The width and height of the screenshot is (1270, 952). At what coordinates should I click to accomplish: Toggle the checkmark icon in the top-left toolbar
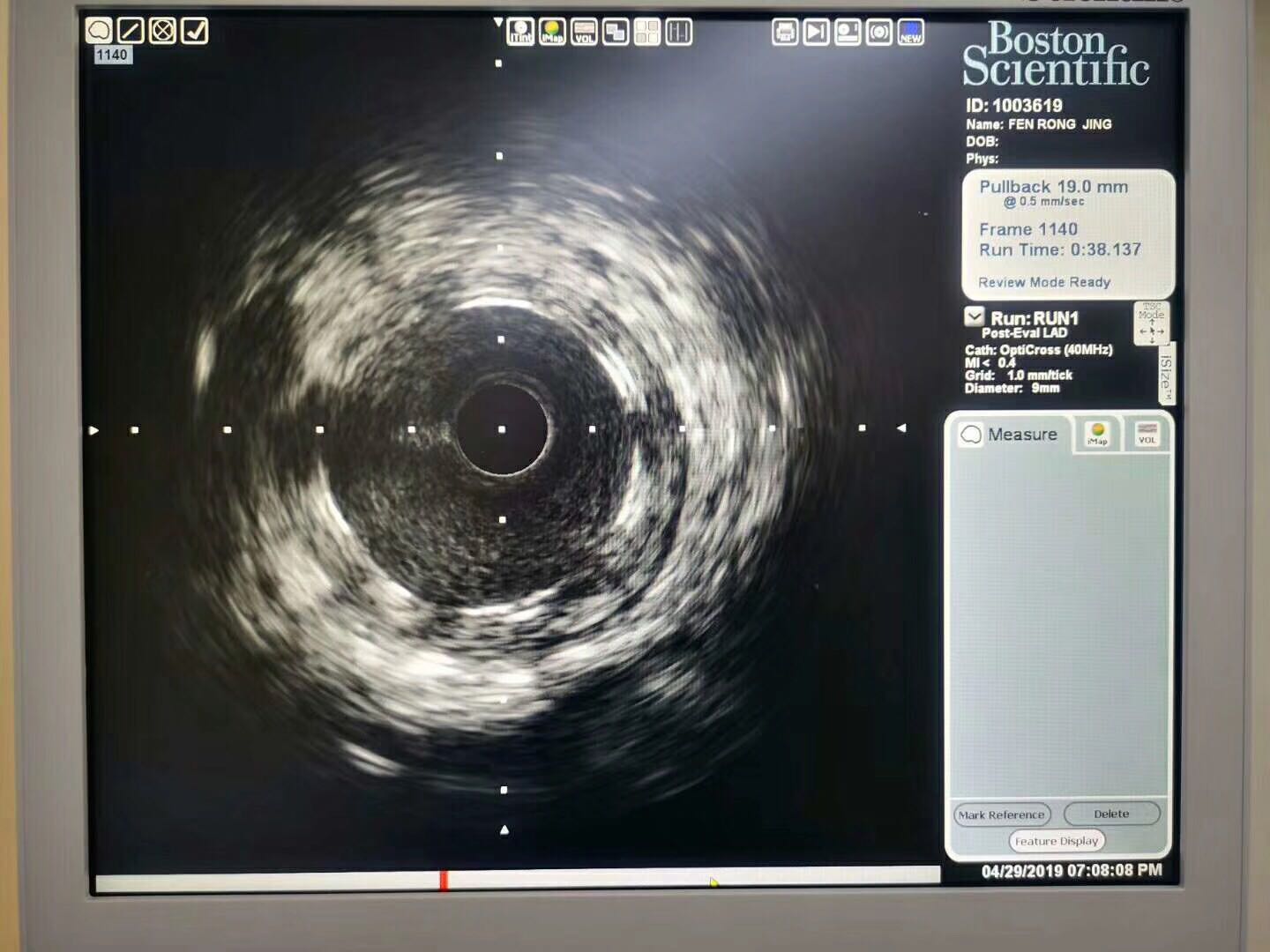click(x=194, y=31)
